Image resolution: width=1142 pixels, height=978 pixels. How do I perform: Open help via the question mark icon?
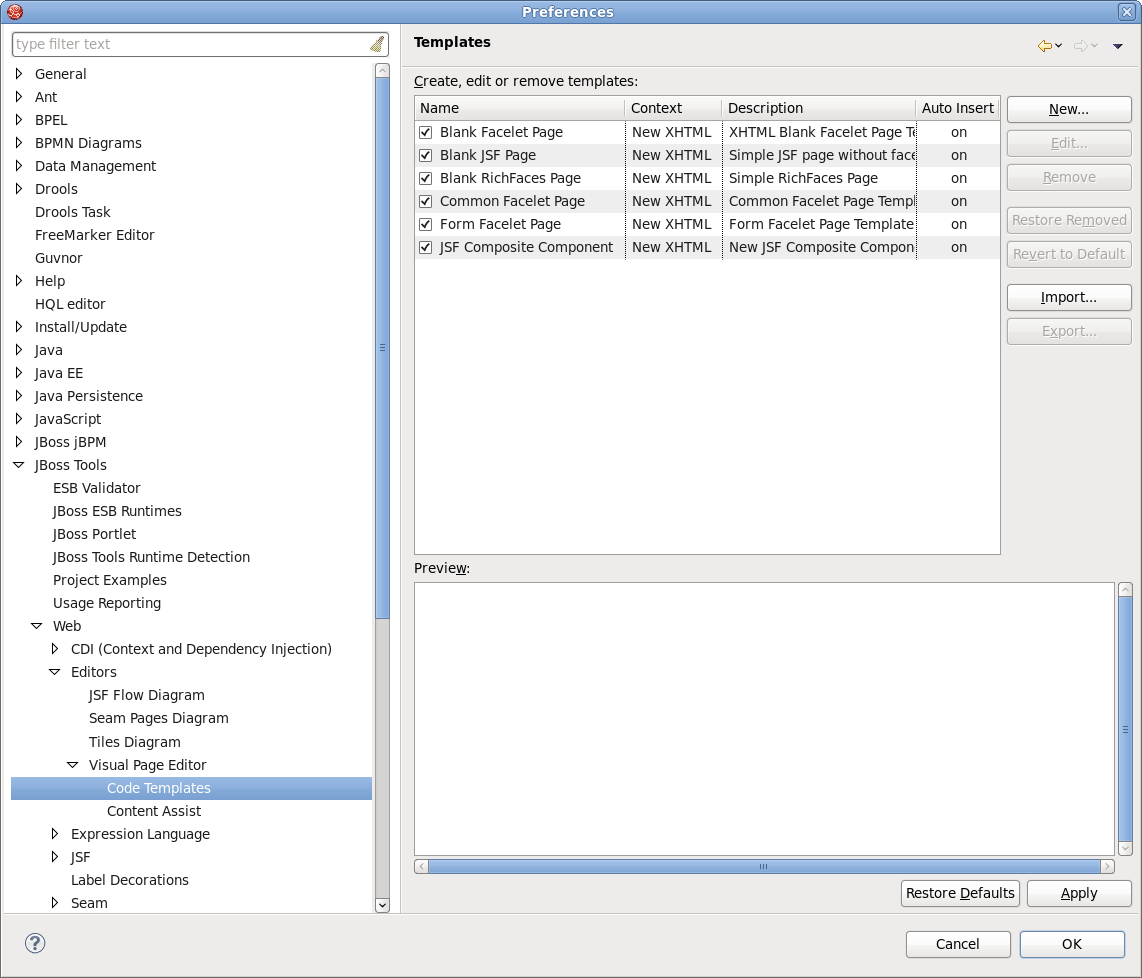[x=35, y=943]
